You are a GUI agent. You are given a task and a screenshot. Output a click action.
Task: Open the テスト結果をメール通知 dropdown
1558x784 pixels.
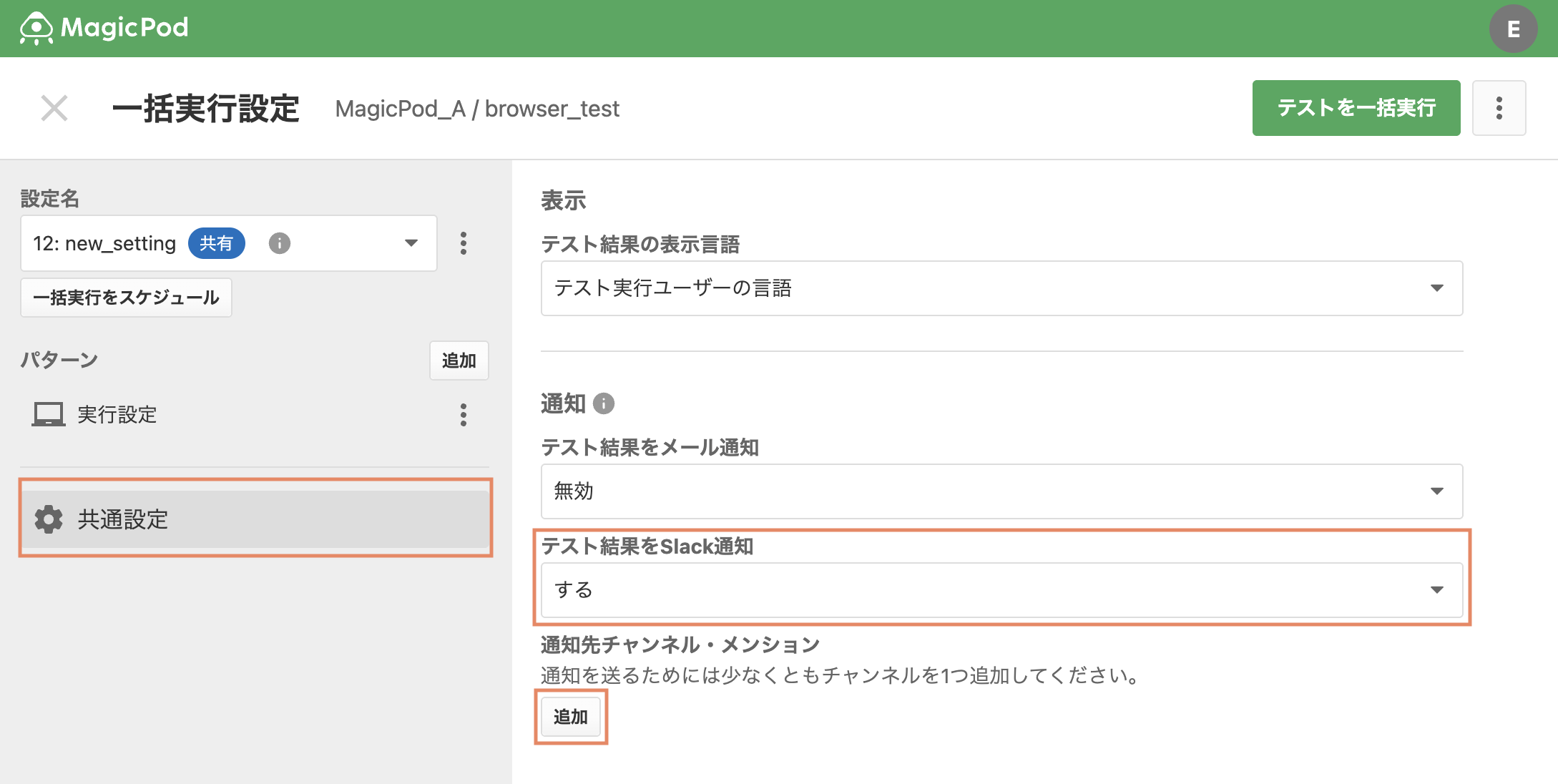coord(1001,491)
